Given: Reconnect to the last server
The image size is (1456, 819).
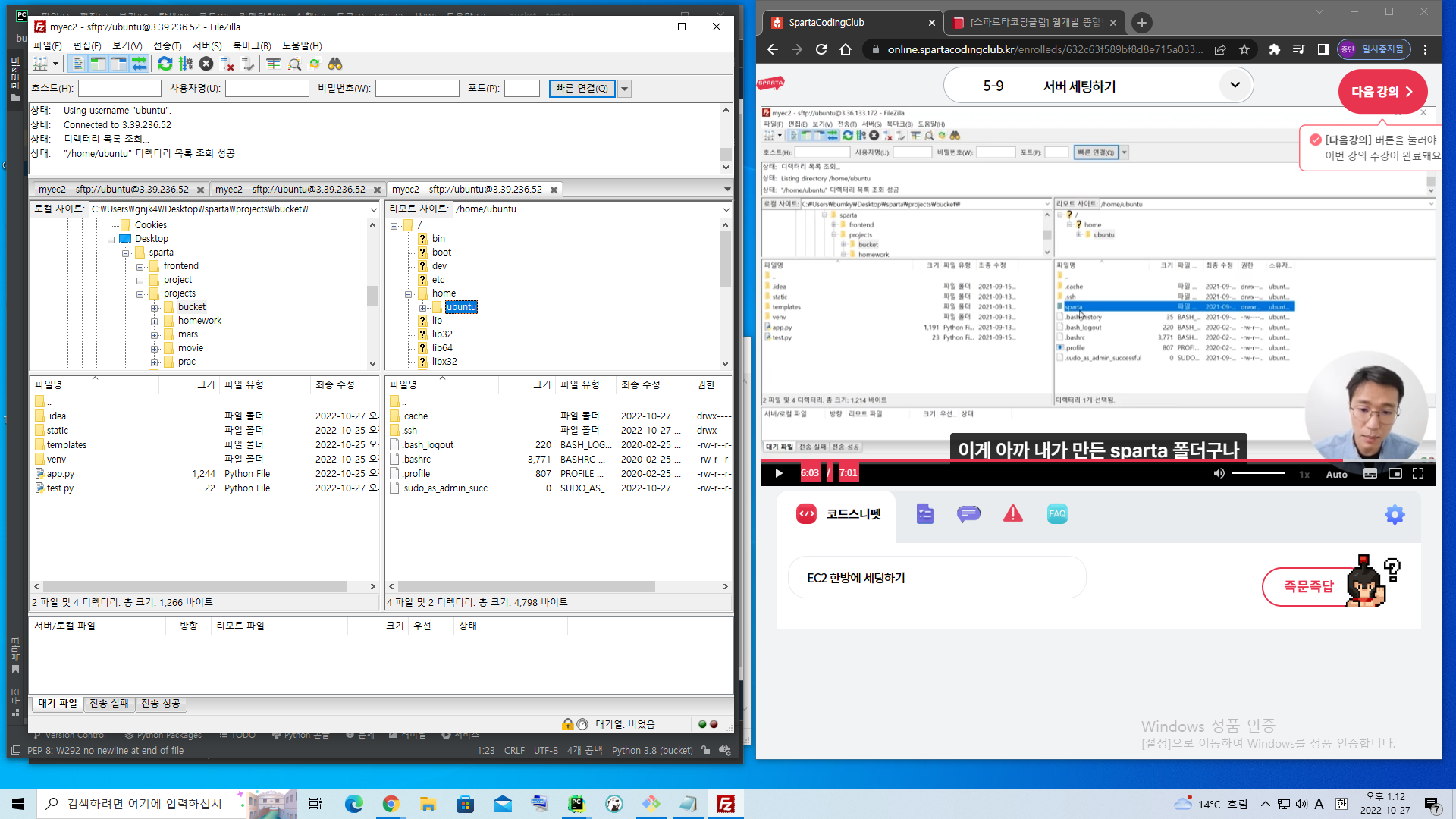Looking at the screenshot, I should pos(247,64).
